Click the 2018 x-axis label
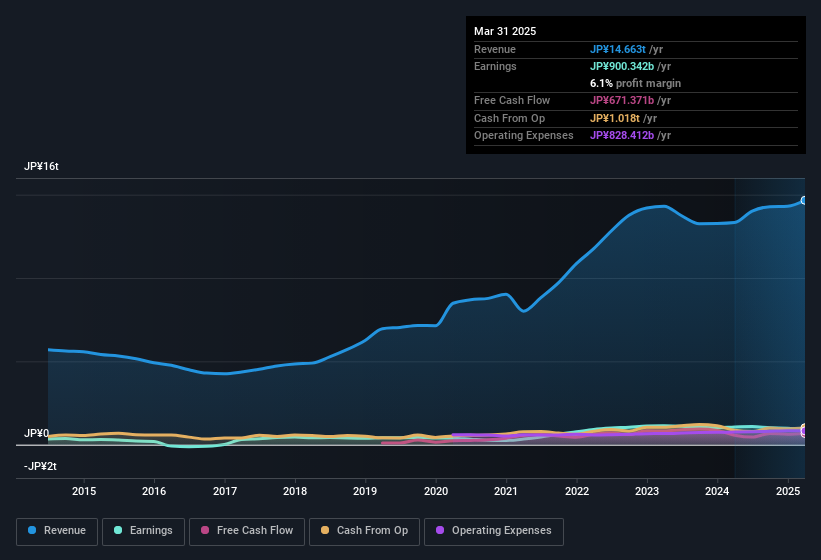This screenshot has height=560, width=821. coord(295,491)
